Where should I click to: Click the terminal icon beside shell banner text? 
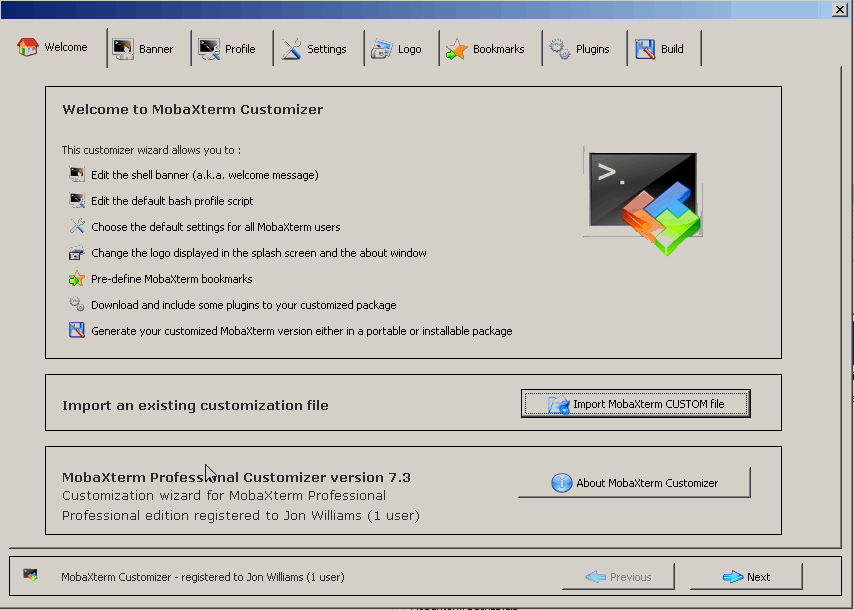77,175
